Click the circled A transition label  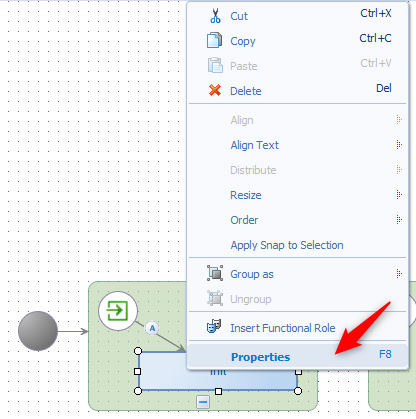(x=152, y=328)
